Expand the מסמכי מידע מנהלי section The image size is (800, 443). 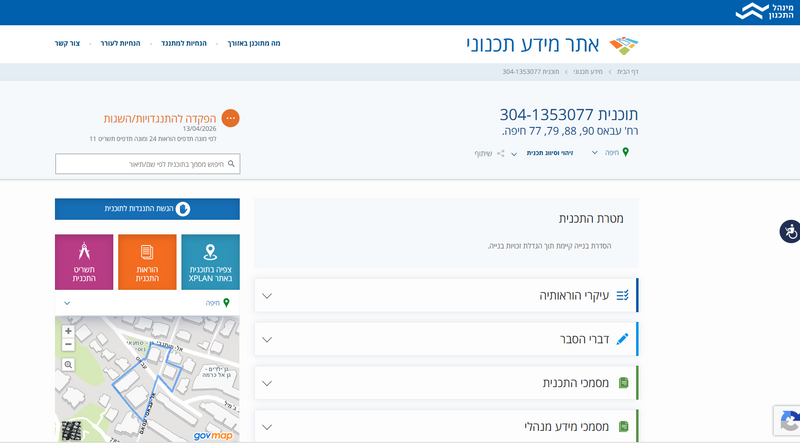[446, 426]
